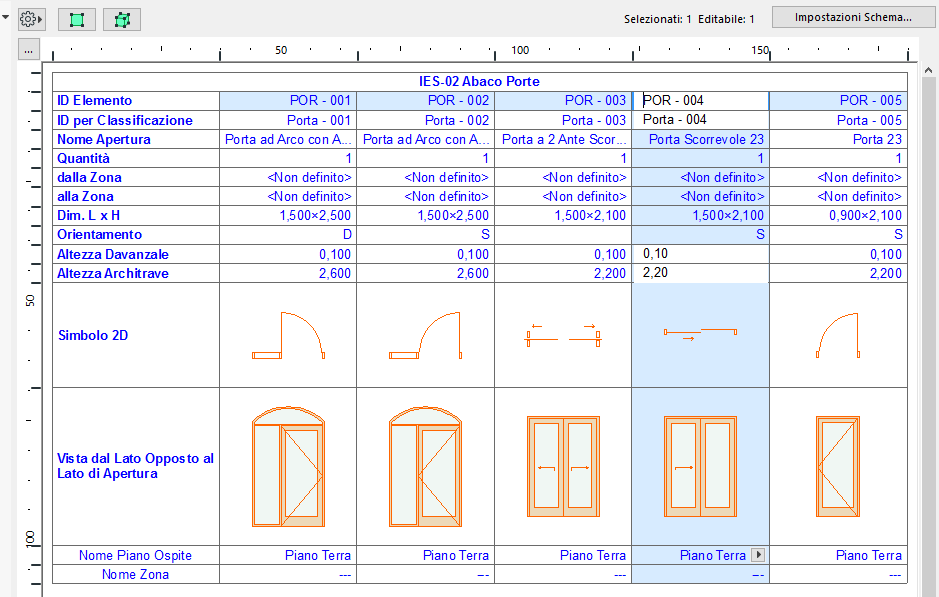The width and height of the screenshot is (939, 597).
Task: Click the select-in-3D green cube icon
Action: 122,19
